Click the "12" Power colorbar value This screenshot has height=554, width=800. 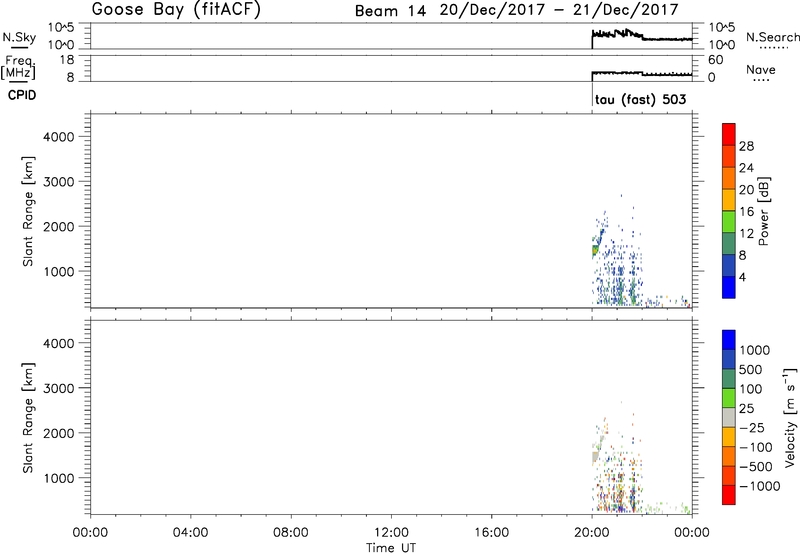746,234
